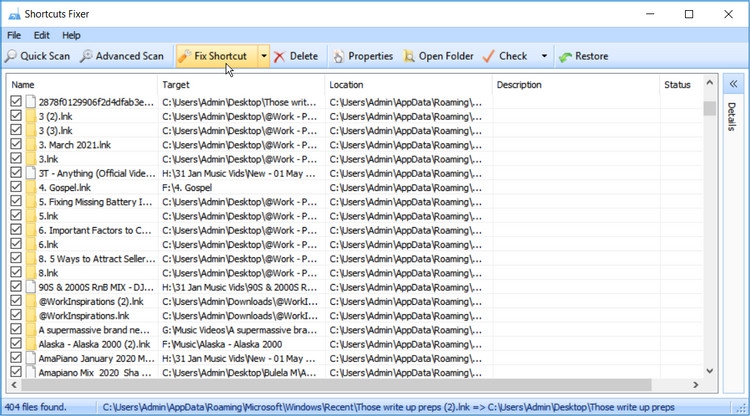Screen dimensions: 750x416
Task: Click folder icon of 8.lnk row
Action: [31, 273]
